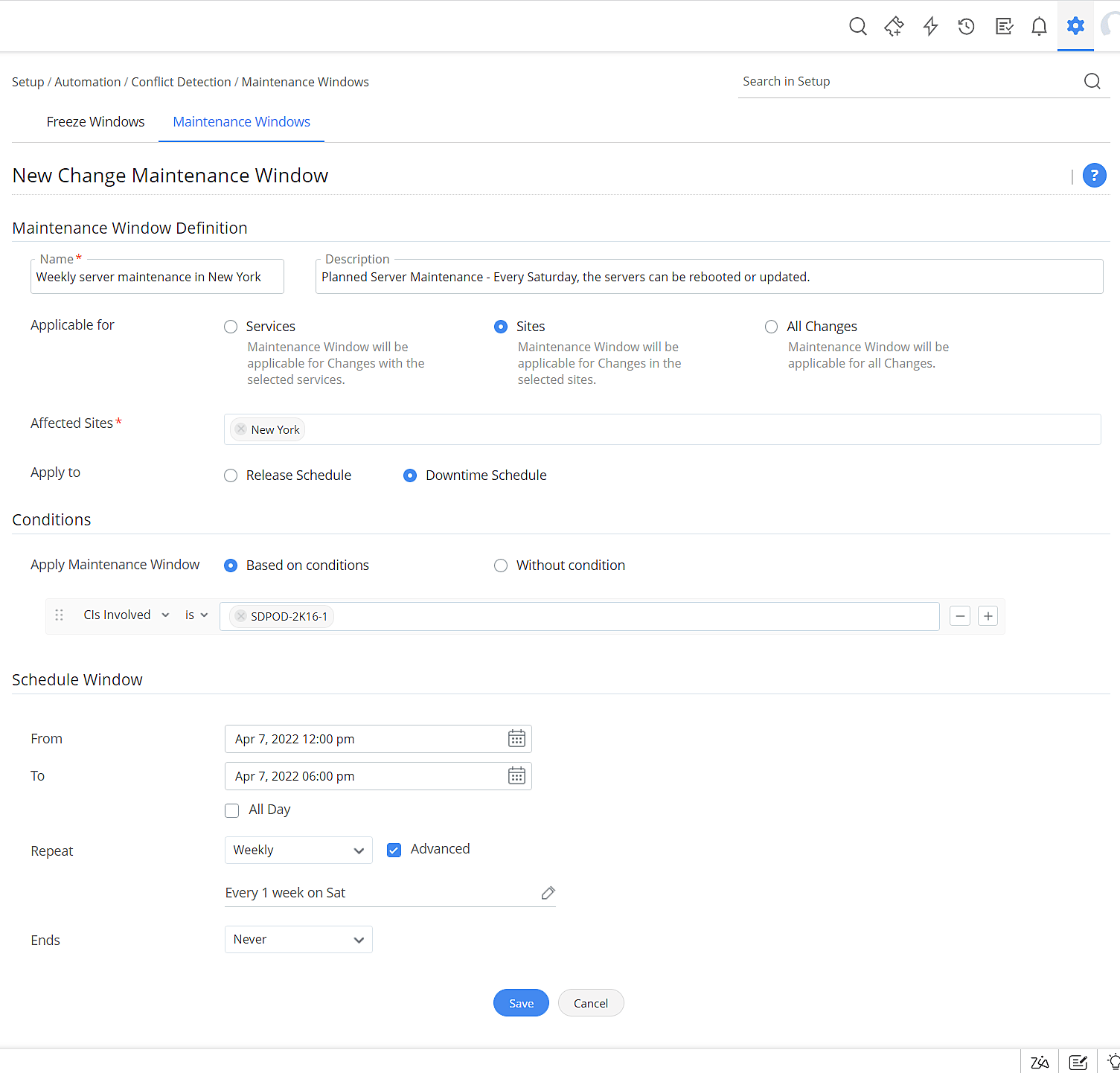Open the Ends Never dropdown
The height and width of the screenshot is (1073, 1120).
(x=298, y=940)
